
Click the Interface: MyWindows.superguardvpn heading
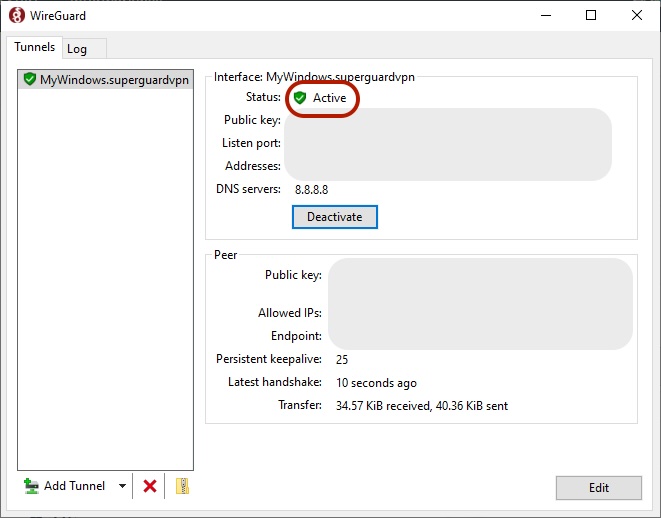pos(314,77)
